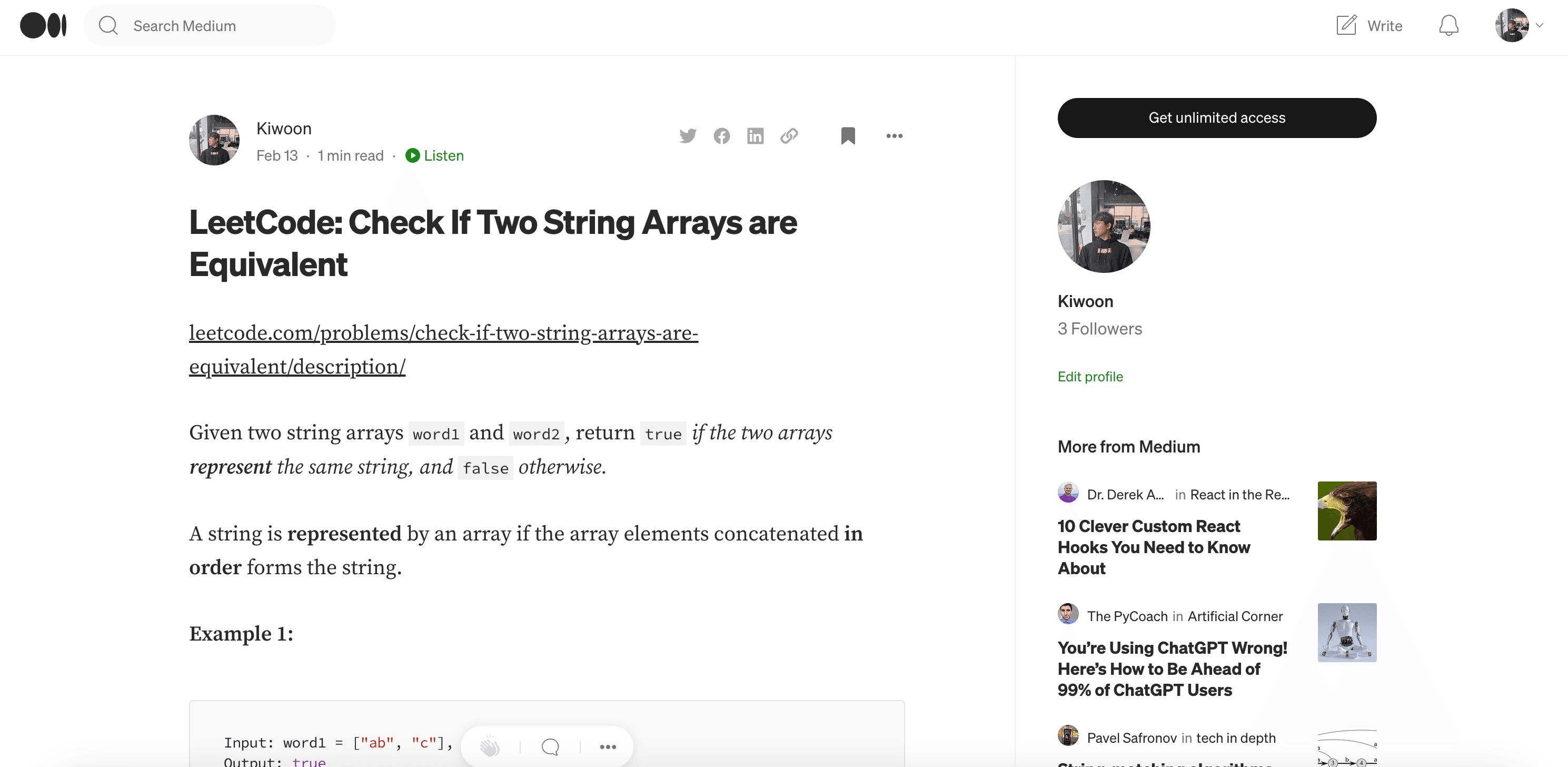Open the three-dot menu in floating bar
The image size is (1568, 767).
tap(608, 746)
